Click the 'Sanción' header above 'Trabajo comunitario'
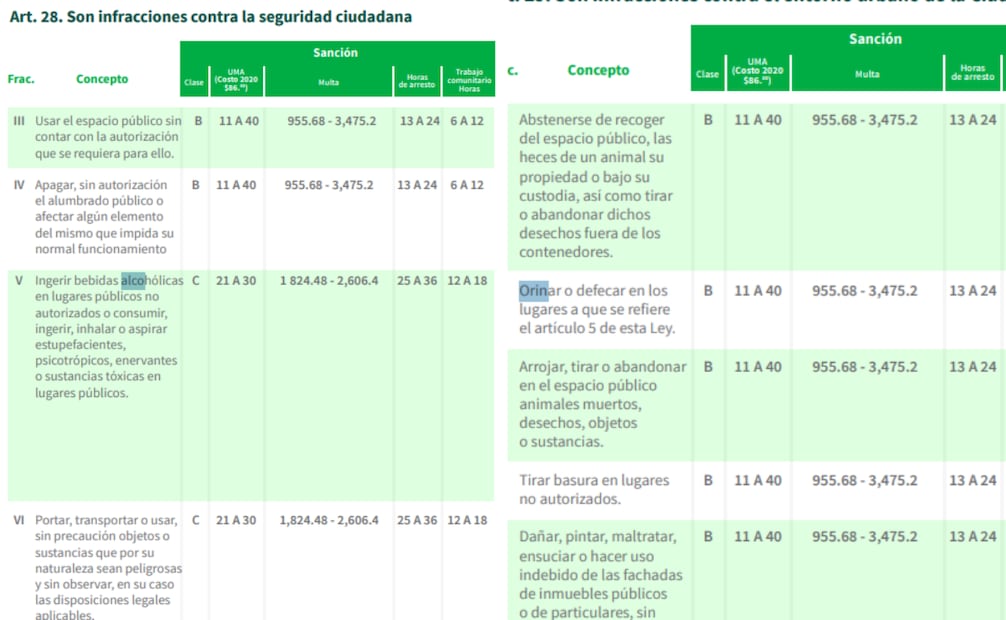 pos(336,53)
